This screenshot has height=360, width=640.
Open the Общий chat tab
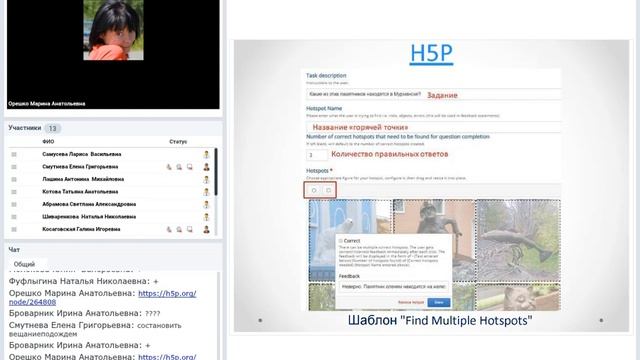coord(24,264)
